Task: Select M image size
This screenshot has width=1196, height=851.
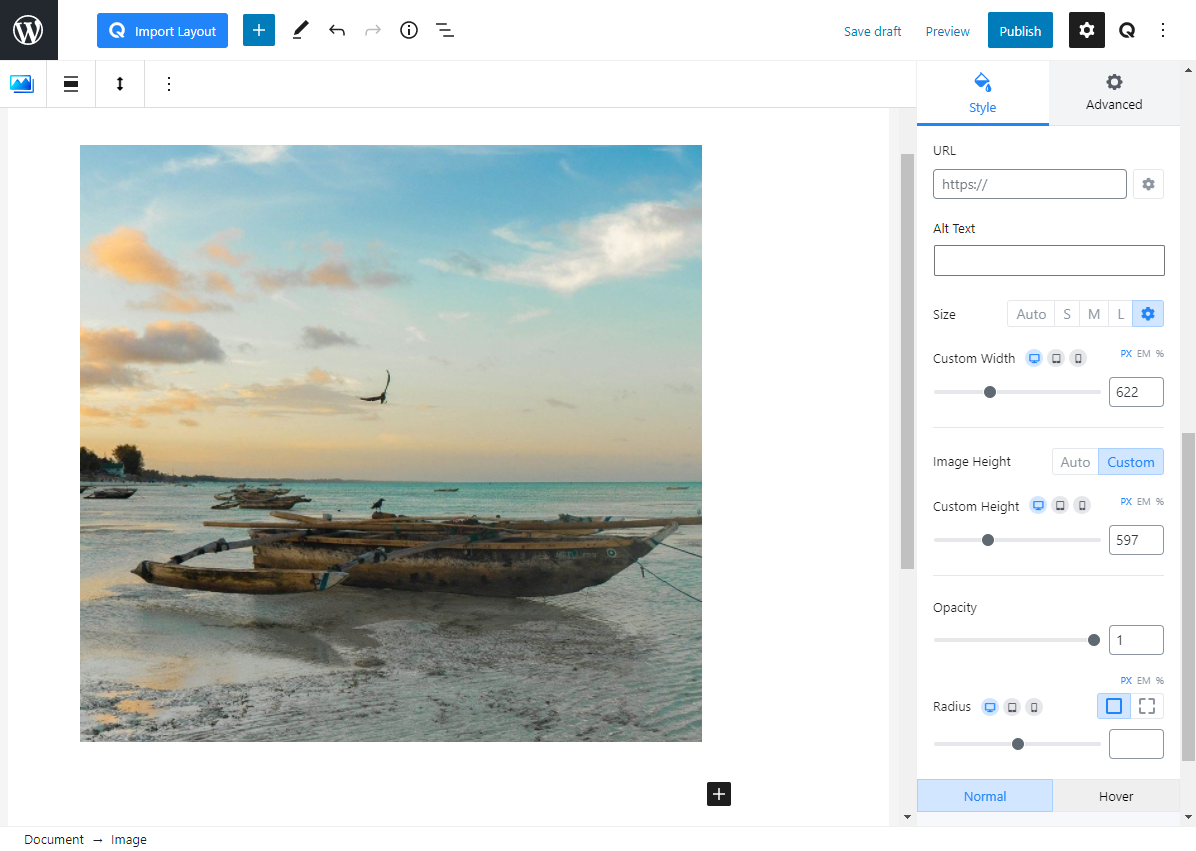Action: pos(1094,314)
